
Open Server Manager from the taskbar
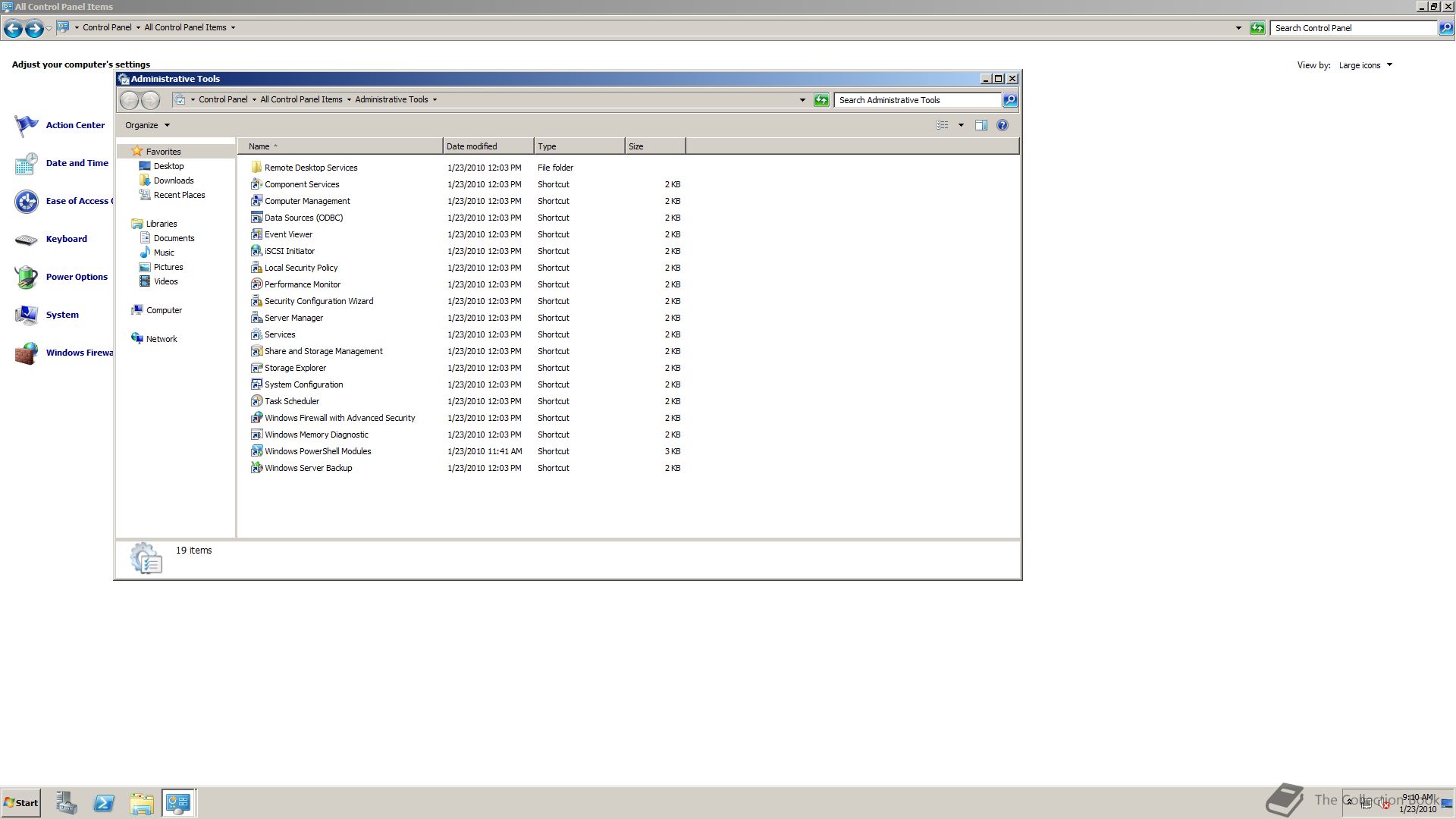[x=66, y=803]
